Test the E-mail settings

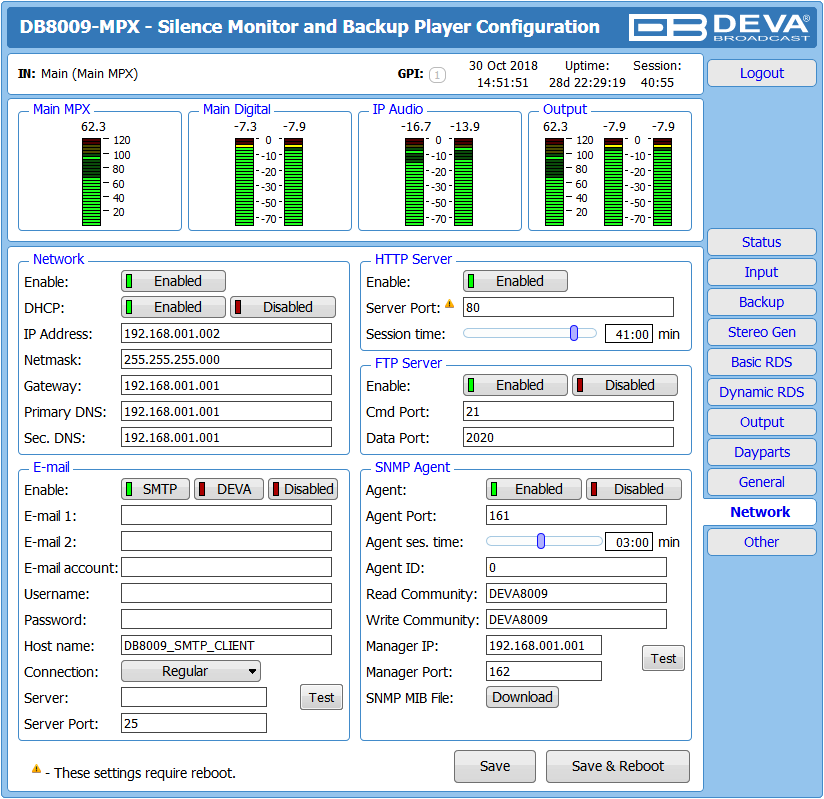pyautogui.click(x=321, y=698)
